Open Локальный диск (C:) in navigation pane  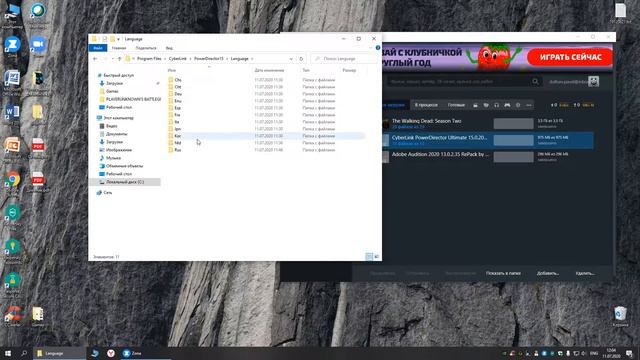[x=125, y=182]
